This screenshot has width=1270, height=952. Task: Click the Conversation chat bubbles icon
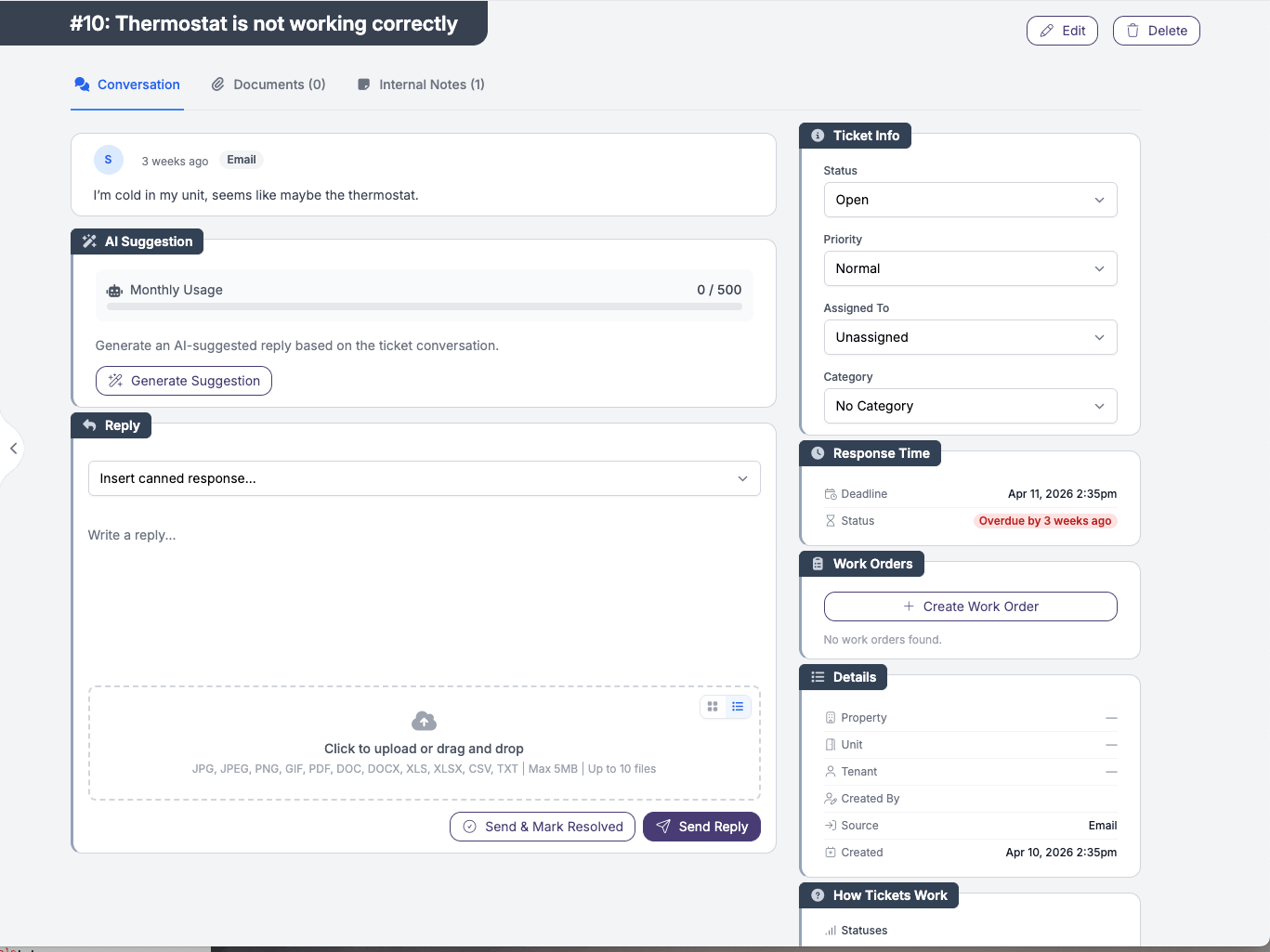82,85
